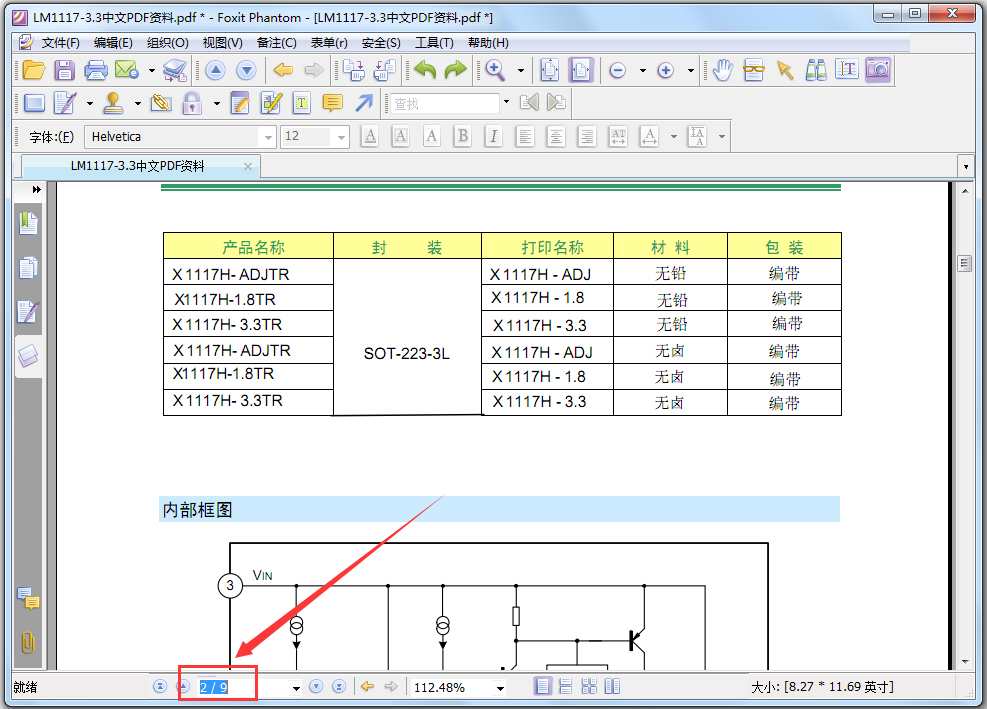The width and height of the screenshot is (987, 709).
Task: Redo action green arrow
Action: click(x=456, y=70)
